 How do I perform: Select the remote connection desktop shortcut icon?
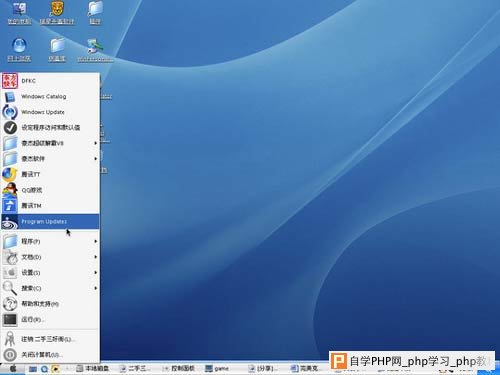95,50
